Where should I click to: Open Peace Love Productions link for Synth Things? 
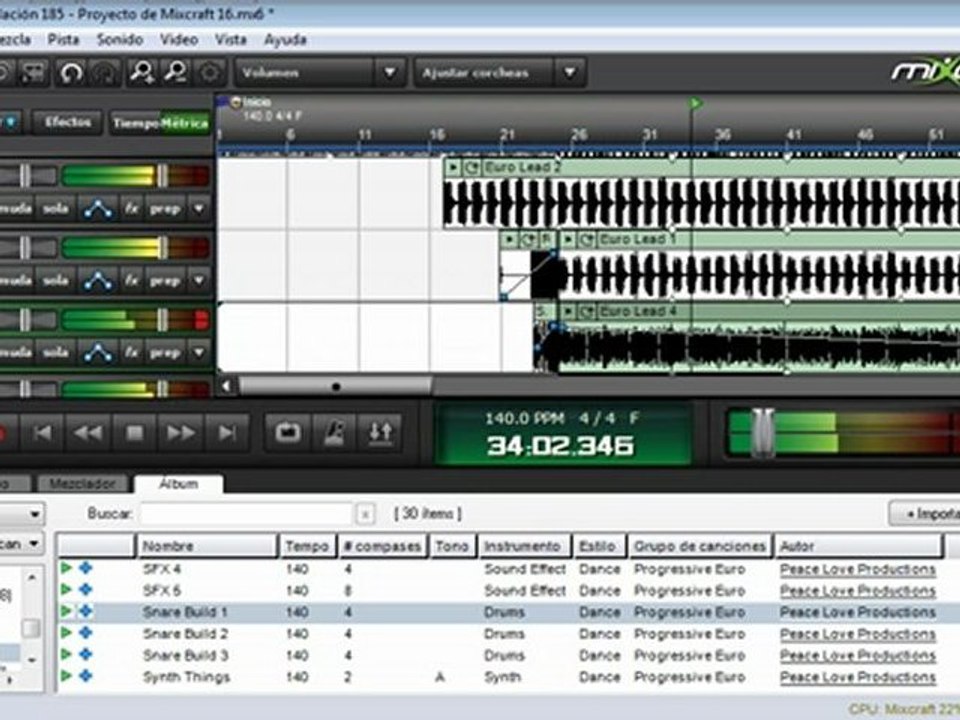(x=858, y=677)
